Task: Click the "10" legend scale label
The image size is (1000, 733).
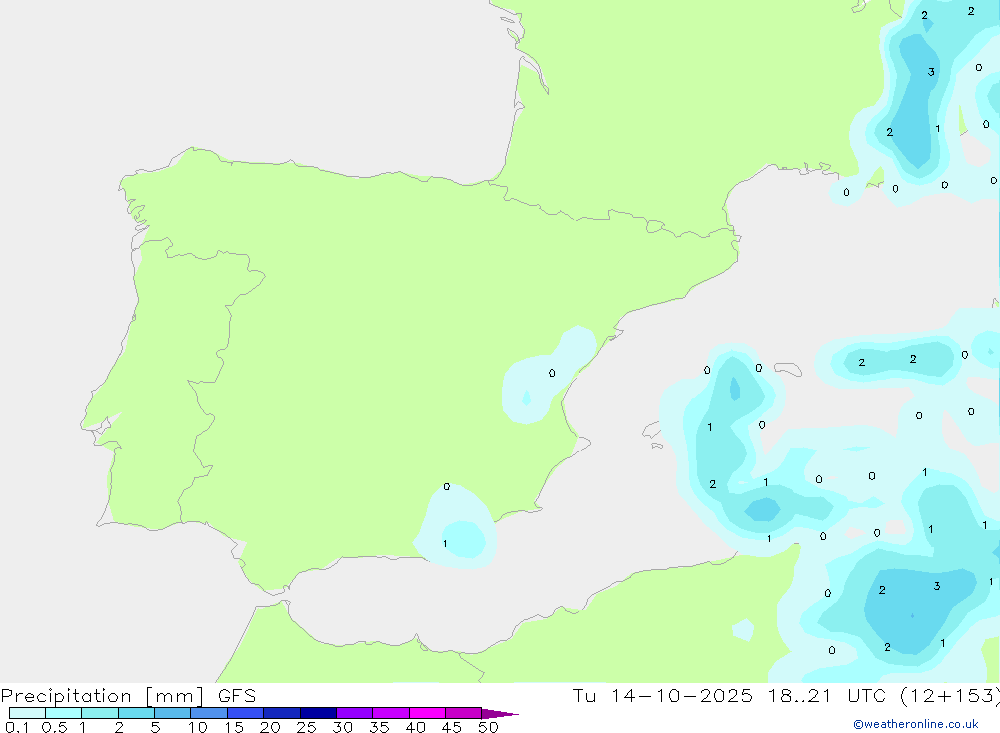Action: point(197,727)
